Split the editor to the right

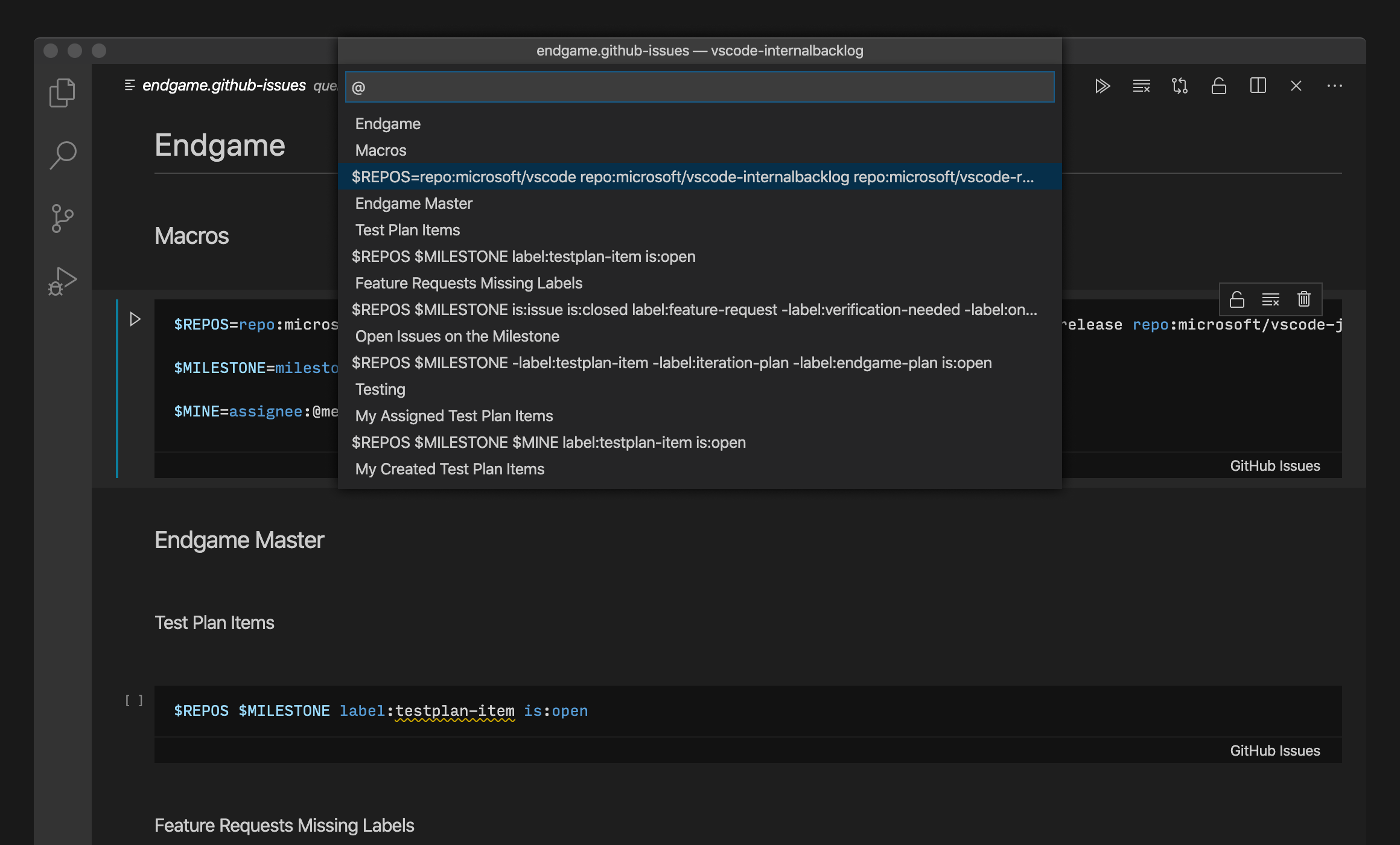point(1258,86)
